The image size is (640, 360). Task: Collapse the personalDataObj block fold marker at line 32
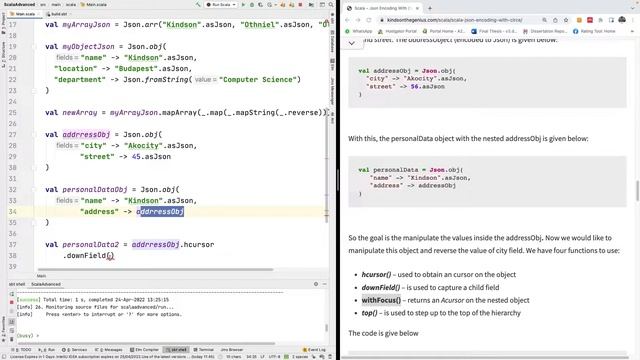click(35, 190)
